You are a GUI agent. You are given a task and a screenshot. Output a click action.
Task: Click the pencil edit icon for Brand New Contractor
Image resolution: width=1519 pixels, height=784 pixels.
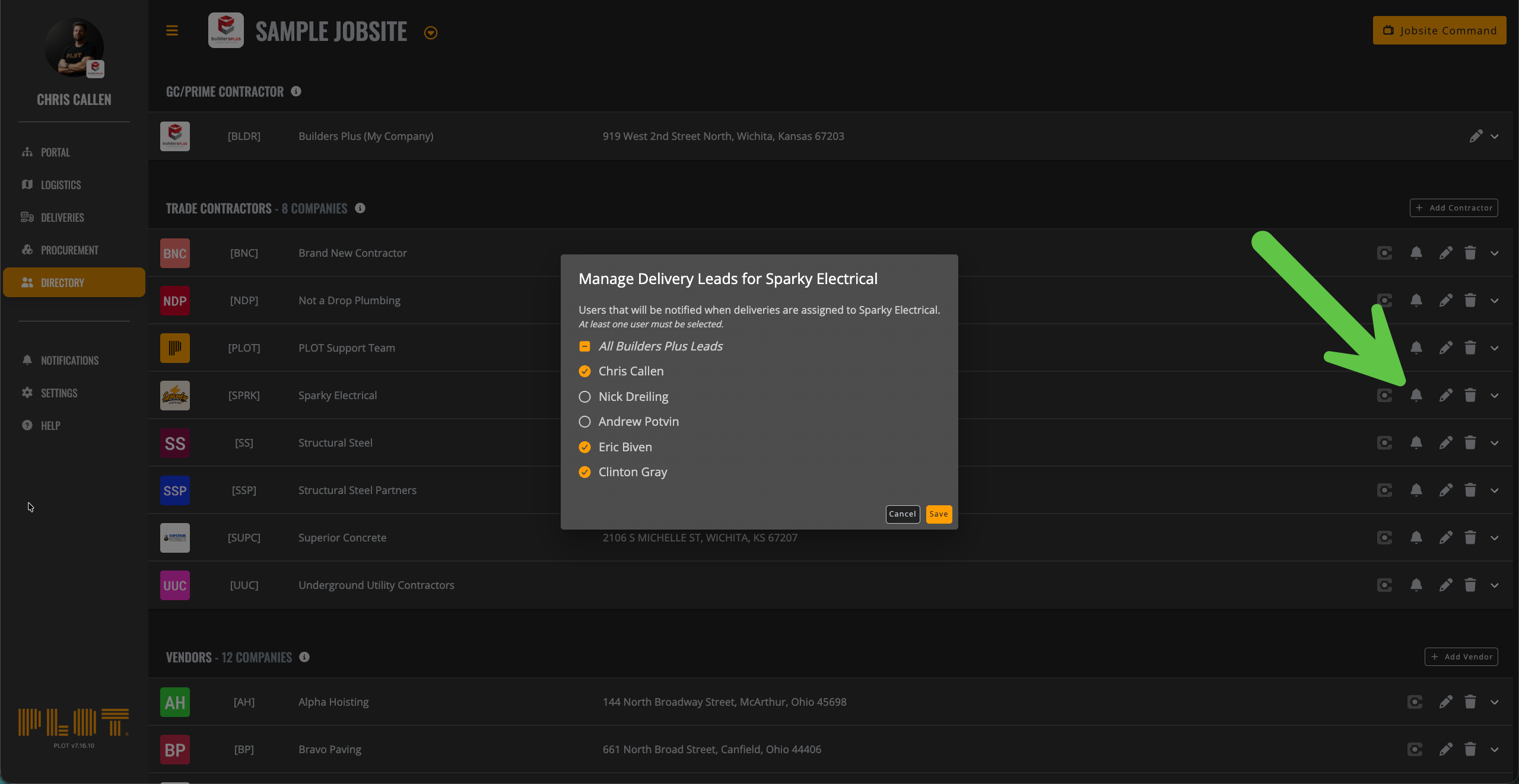[1445, 253]
